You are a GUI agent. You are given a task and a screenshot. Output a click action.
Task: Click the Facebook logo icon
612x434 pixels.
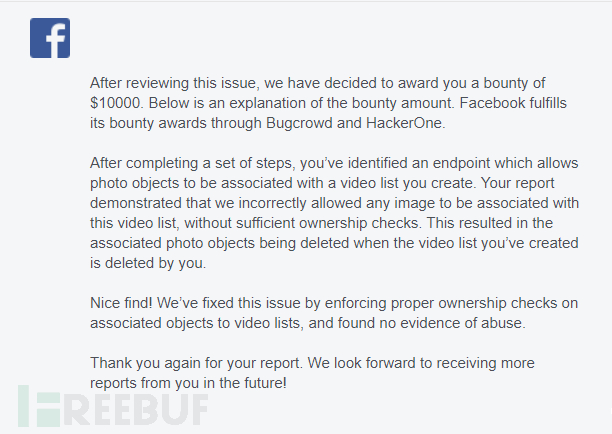pyautogui.click(x=50, y=38)
